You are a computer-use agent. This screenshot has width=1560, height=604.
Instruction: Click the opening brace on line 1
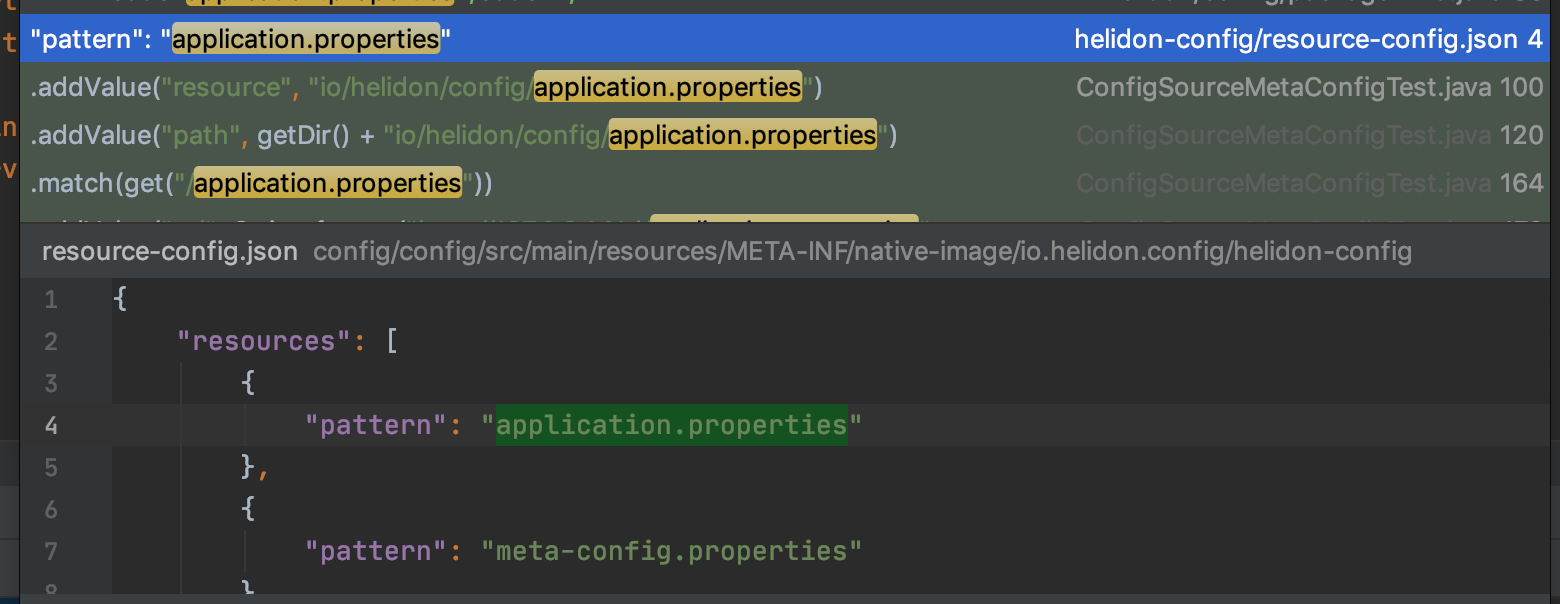click(x=119, y=298)
